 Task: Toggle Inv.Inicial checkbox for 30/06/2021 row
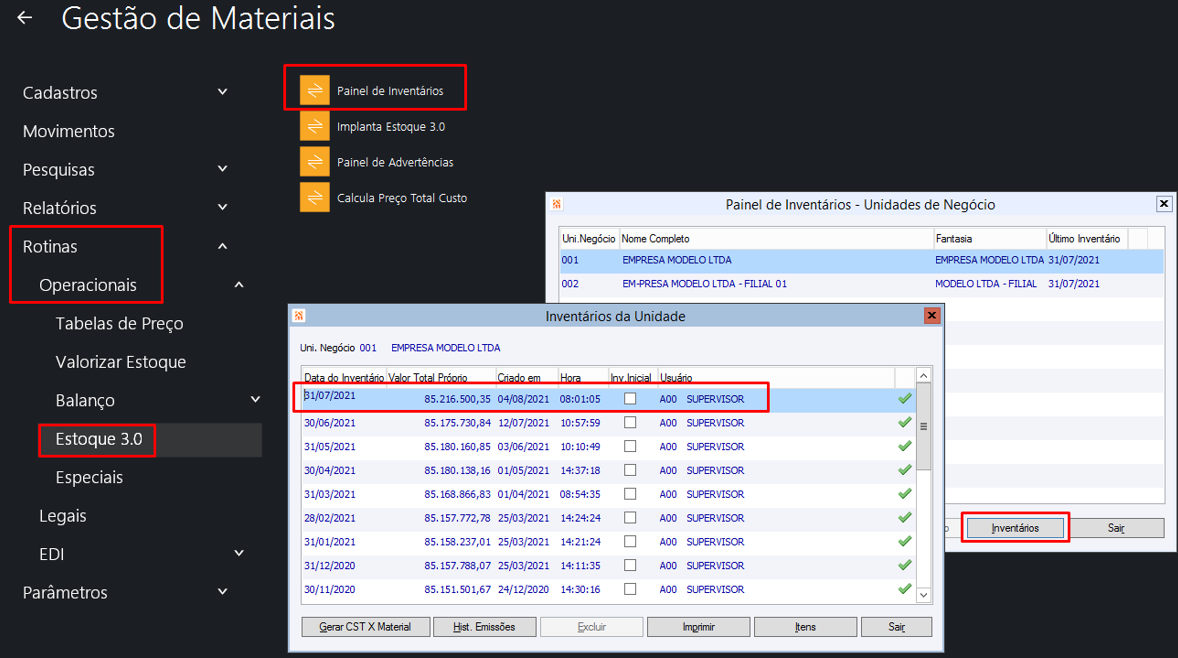pyautogui.click(x=630, y=423)
